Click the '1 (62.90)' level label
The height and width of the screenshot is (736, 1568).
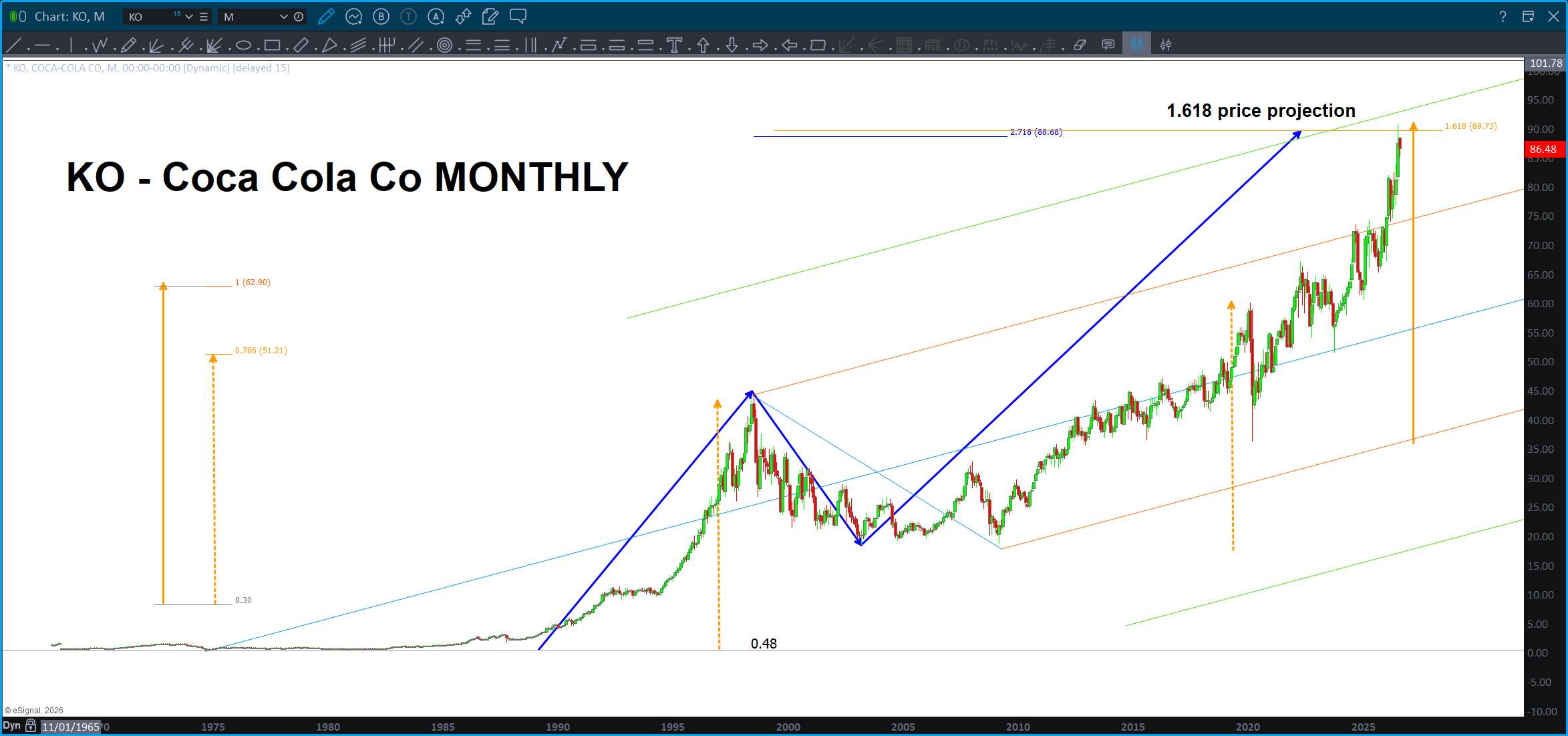point(253,283)
